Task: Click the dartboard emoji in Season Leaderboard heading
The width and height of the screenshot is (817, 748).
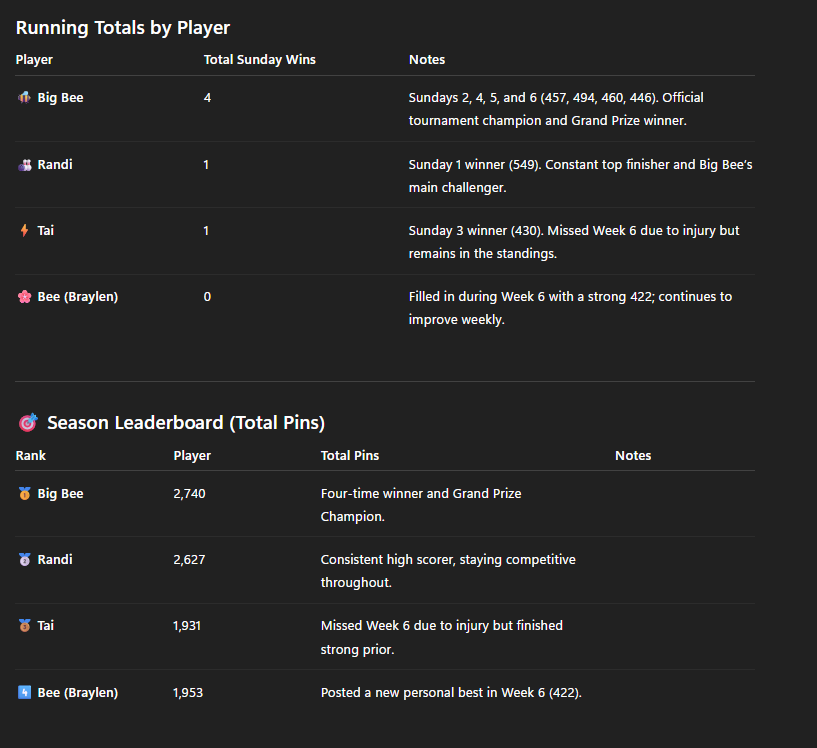Action: pos(28,423)
